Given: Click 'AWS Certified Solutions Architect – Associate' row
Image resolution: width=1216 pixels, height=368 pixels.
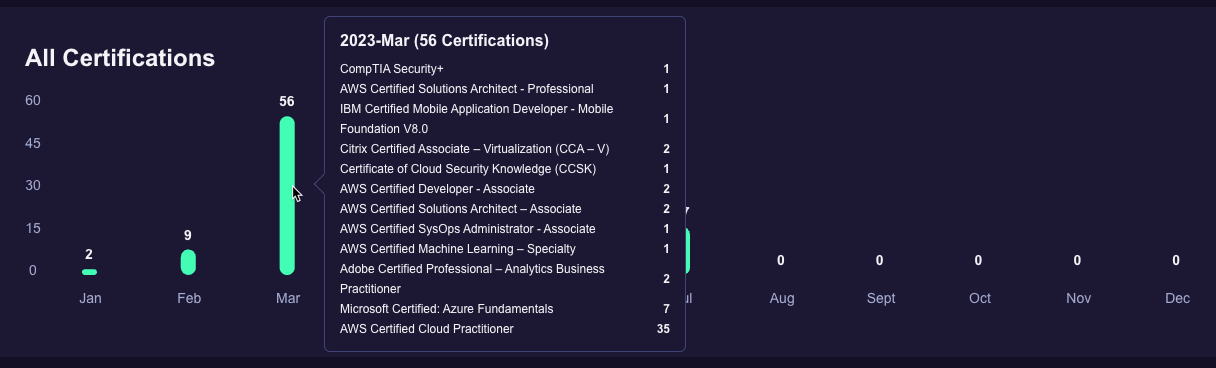Looking at the screenshot, I should 505,209.
